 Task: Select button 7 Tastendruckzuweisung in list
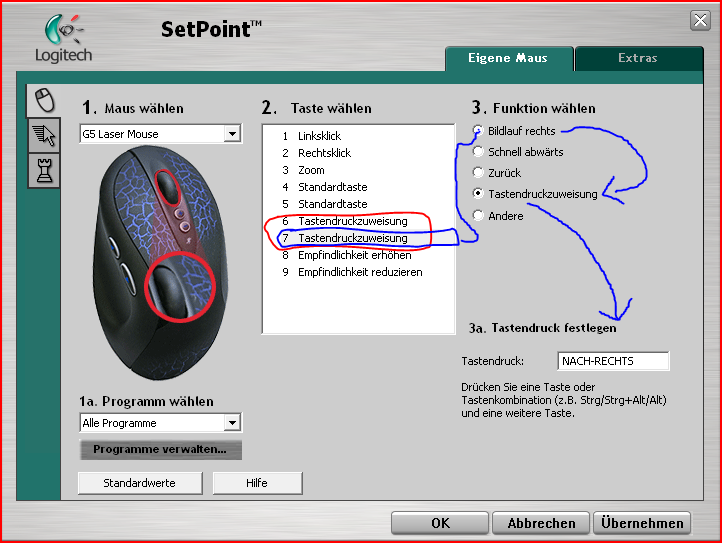click(358, 238)
